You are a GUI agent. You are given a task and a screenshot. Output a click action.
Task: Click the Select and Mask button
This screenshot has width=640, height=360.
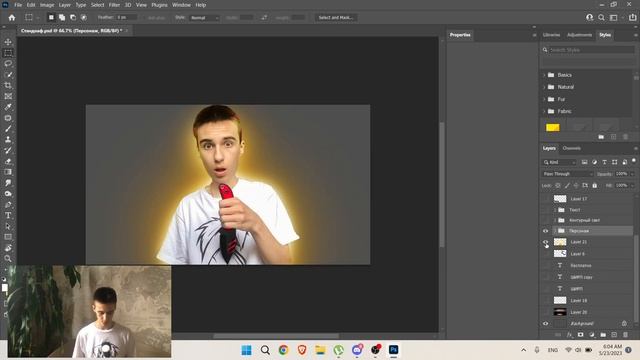pyautogui.click(x=336, y=18)
